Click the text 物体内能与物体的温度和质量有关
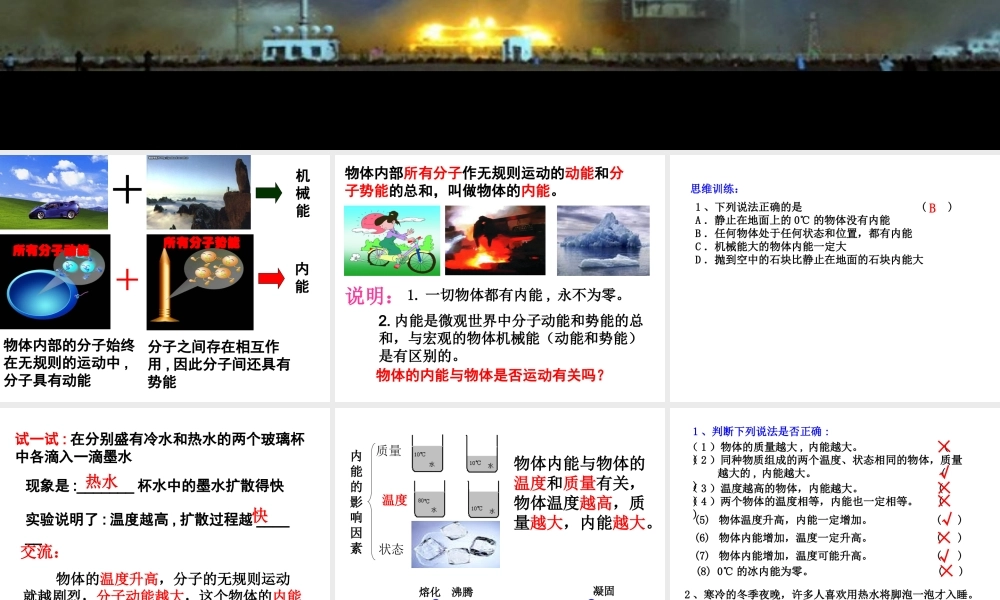 (579, 473)
